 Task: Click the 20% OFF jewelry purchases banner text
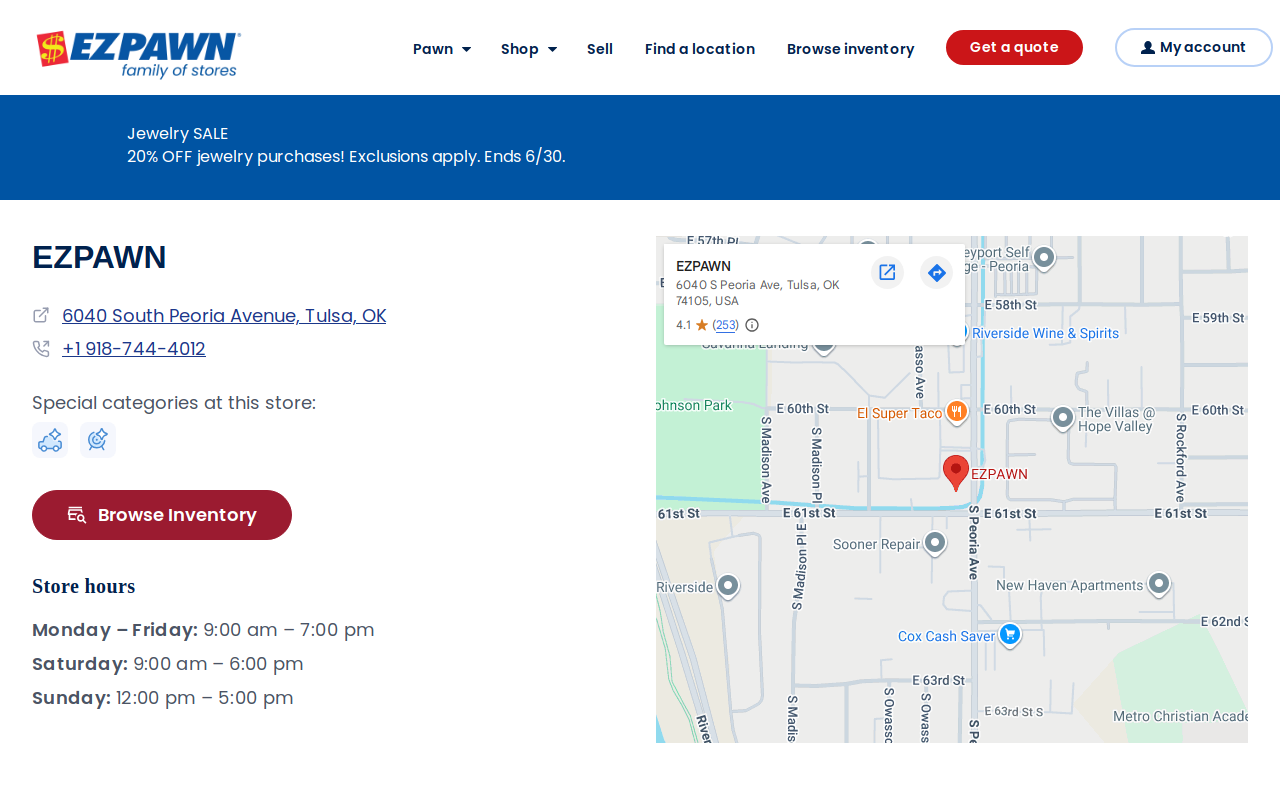[346, 156]
